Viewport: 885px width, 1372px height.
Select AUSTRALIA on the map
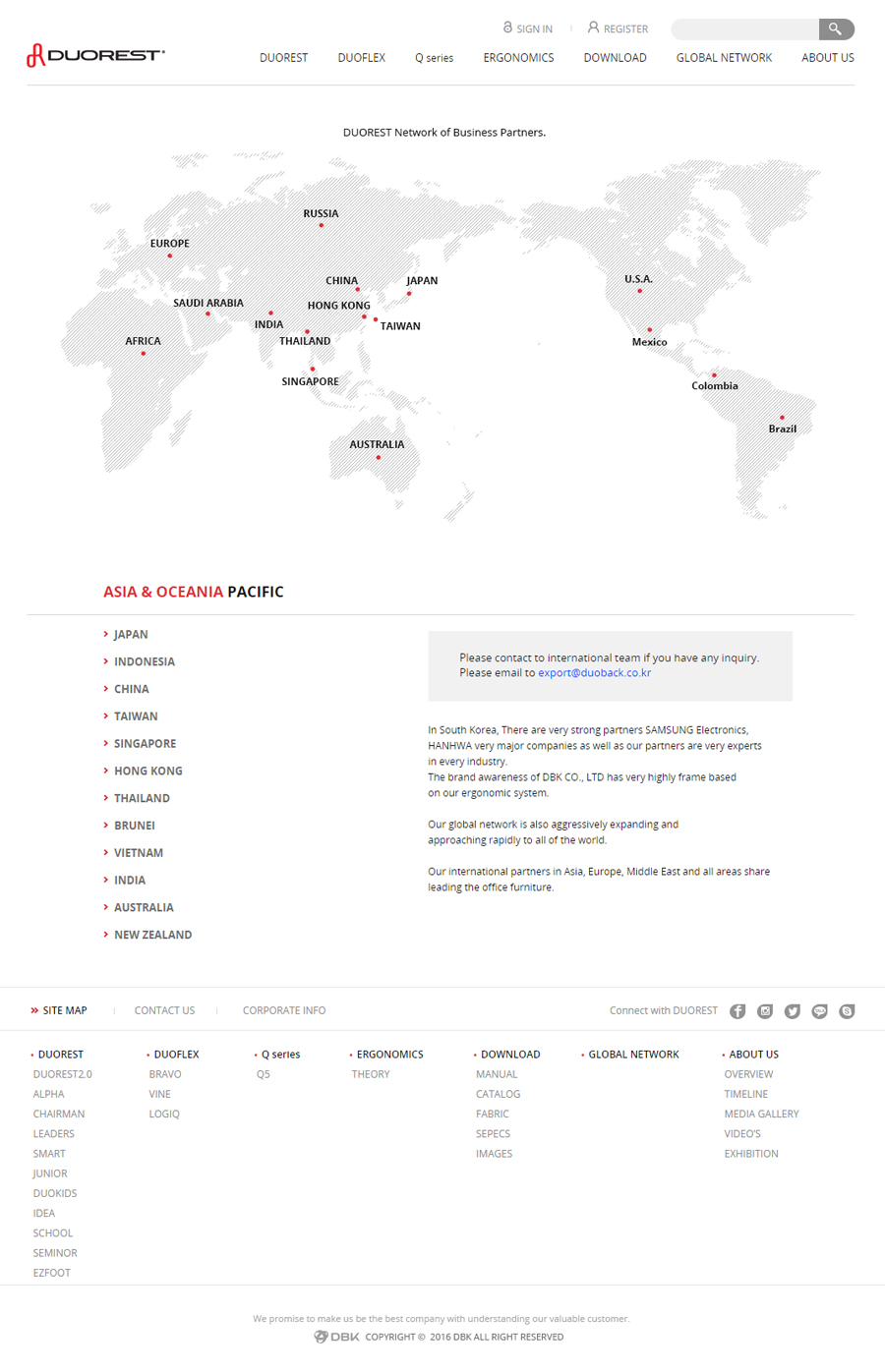point(377,444)
